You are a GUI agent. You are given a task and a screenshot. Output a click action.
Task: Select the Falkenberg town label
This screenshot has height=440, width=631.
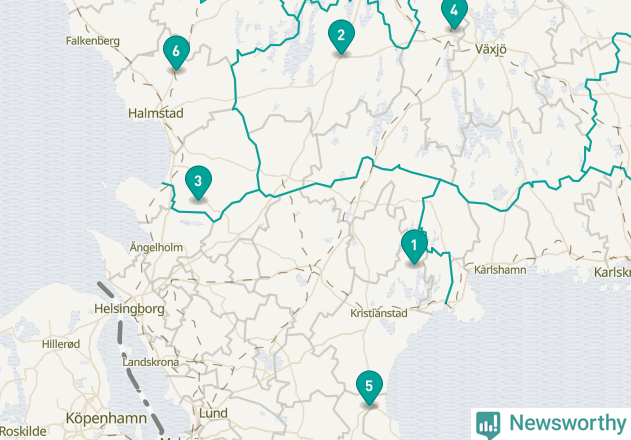(x=93, y=41)
